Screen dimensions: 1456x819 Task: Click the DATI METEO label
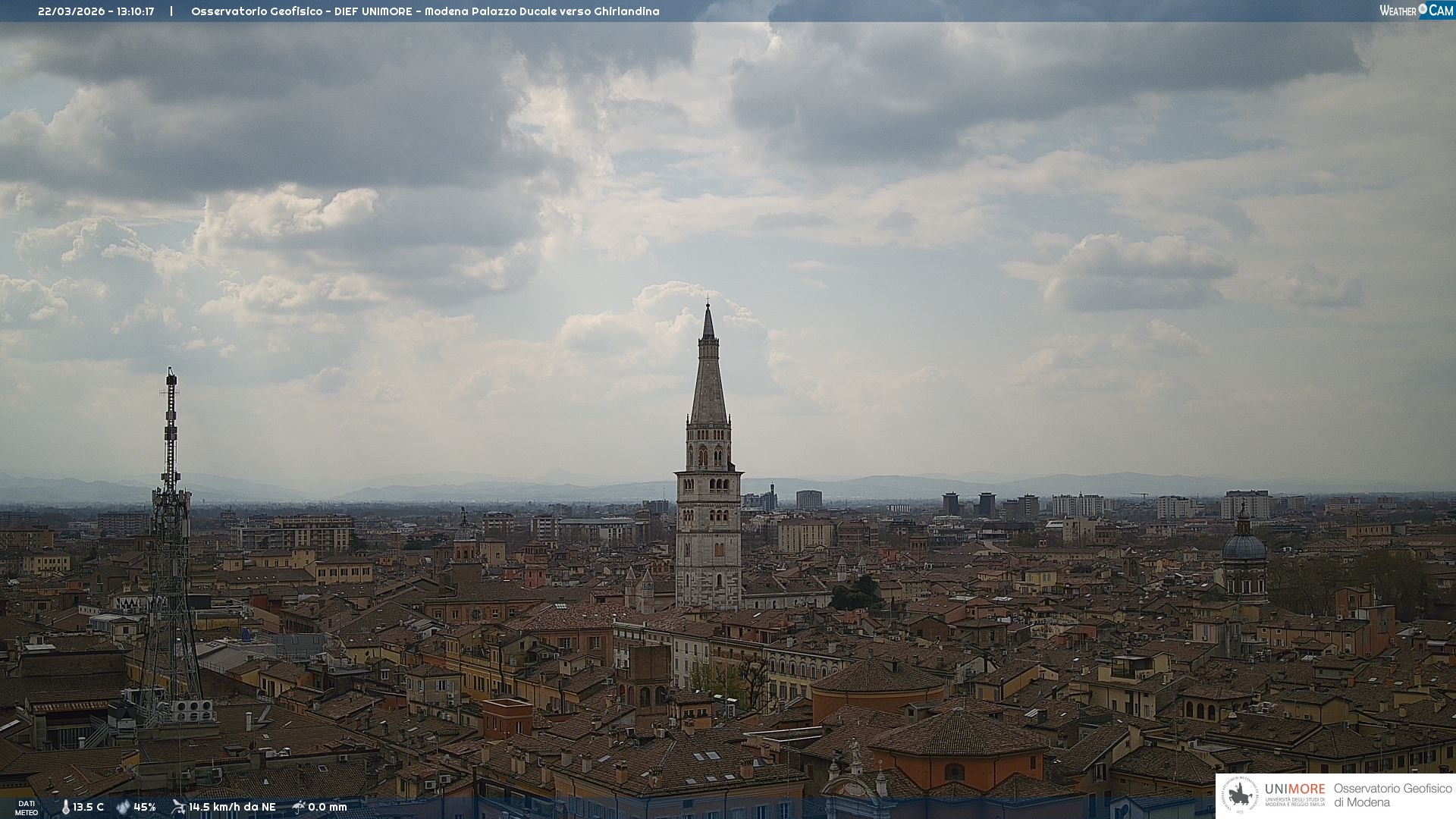coord(27,808)
